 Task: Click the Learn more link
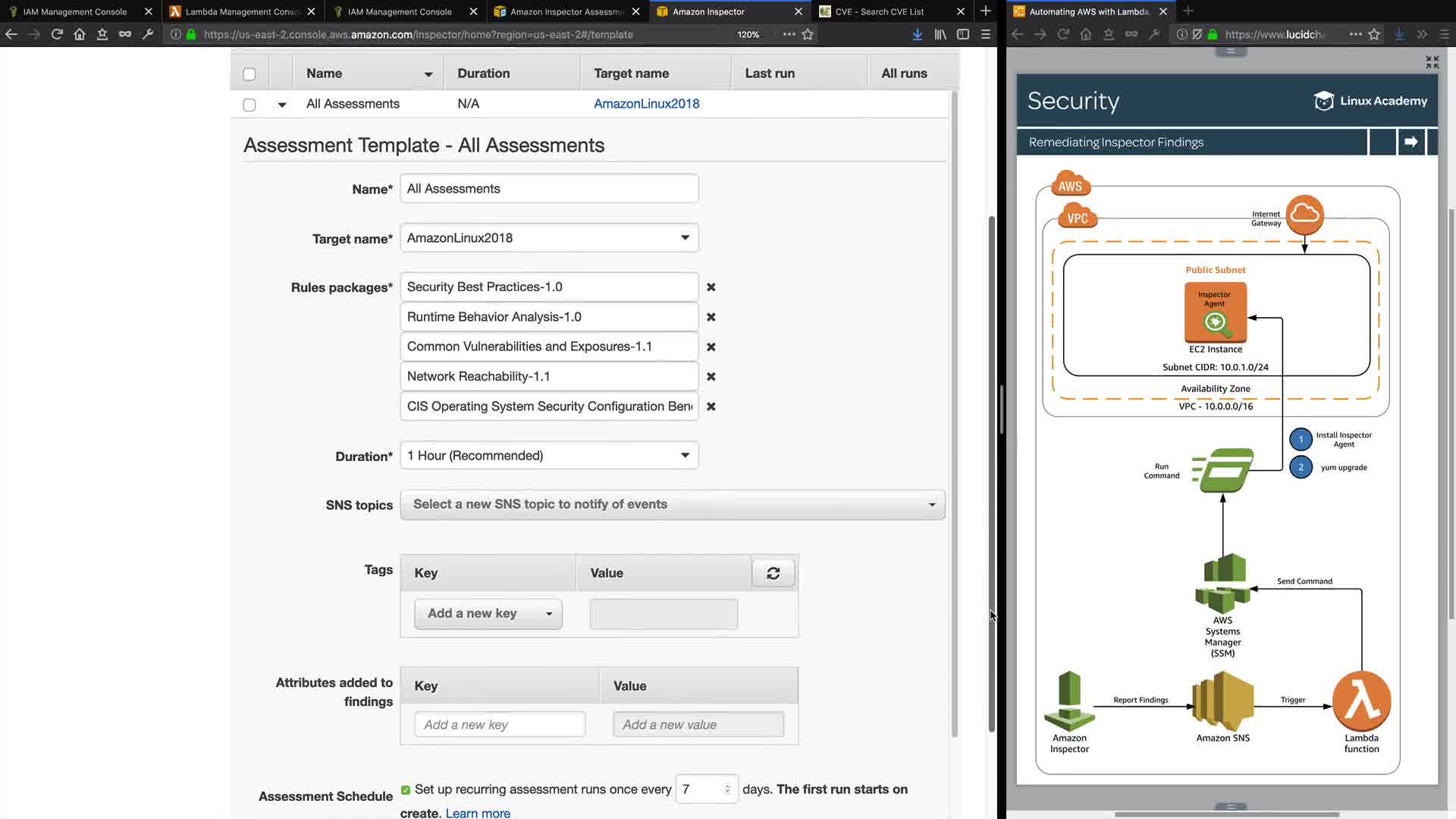(x=478, y=813)
